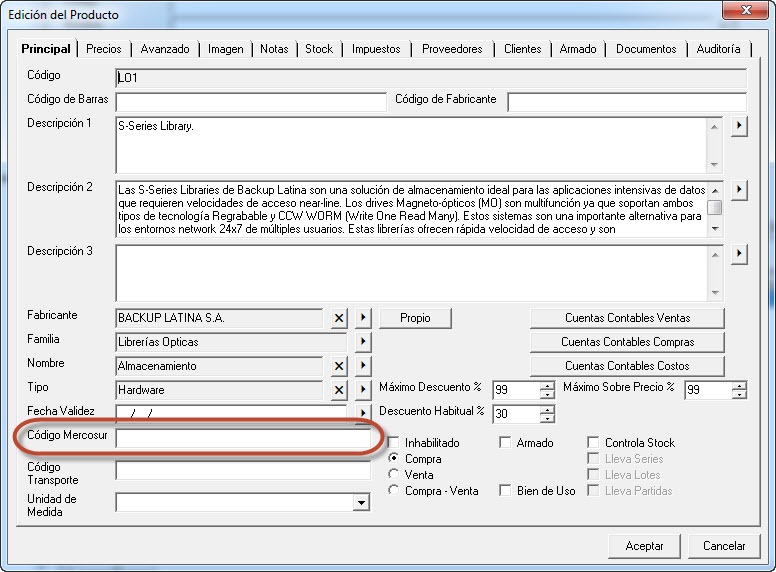
Task: Click inside Descripción 3 text area
Action: [x=412, y=273]
